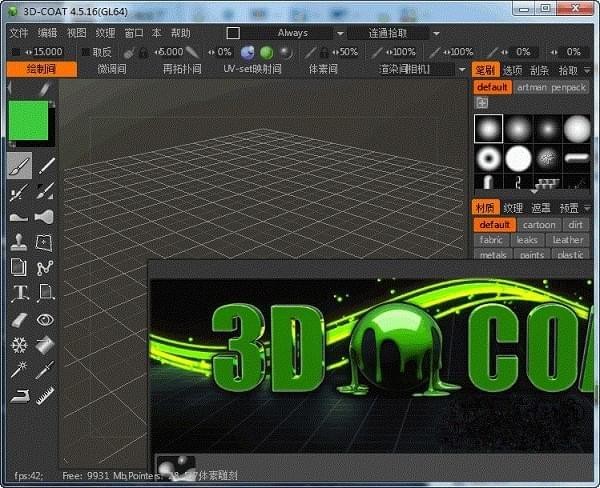Pick the snowflake freeze tool

20,345
